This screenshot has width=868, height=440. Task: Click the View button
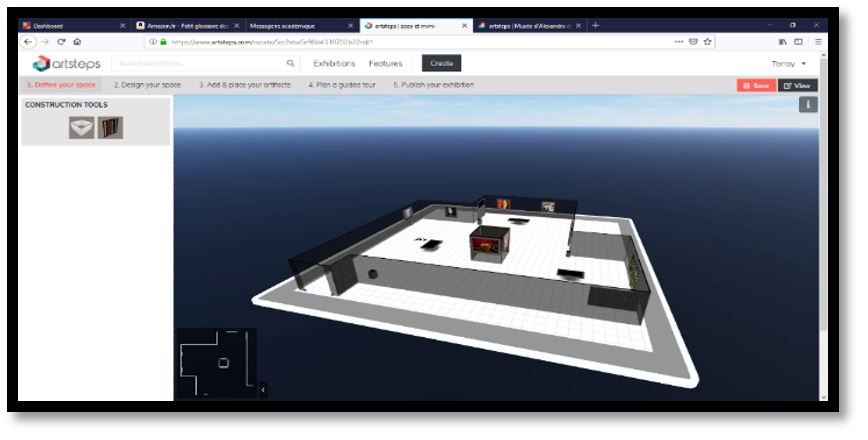pyautogui.click(x=798, y=85)
